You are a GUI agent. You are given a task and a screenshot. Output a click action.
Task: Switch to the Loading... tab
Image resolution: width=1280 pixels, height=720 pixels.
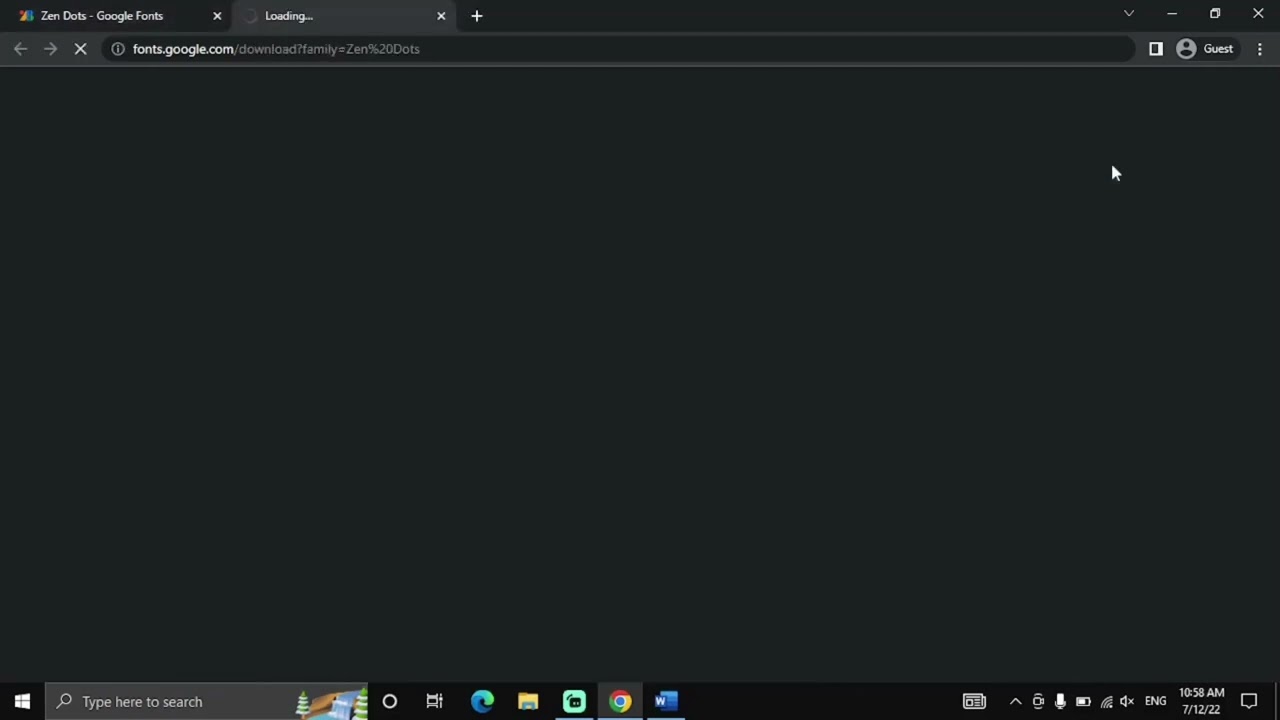340,16
